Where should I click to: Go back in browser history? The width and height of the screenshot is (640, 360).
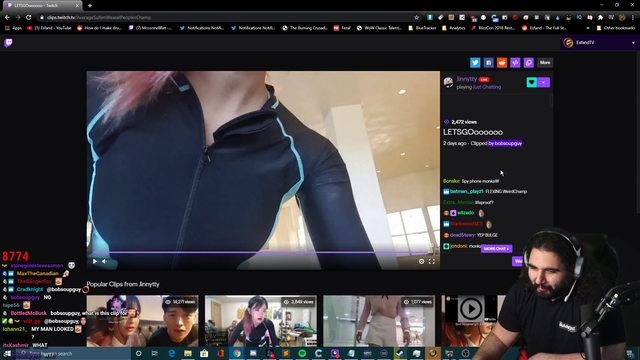(7, 17)
